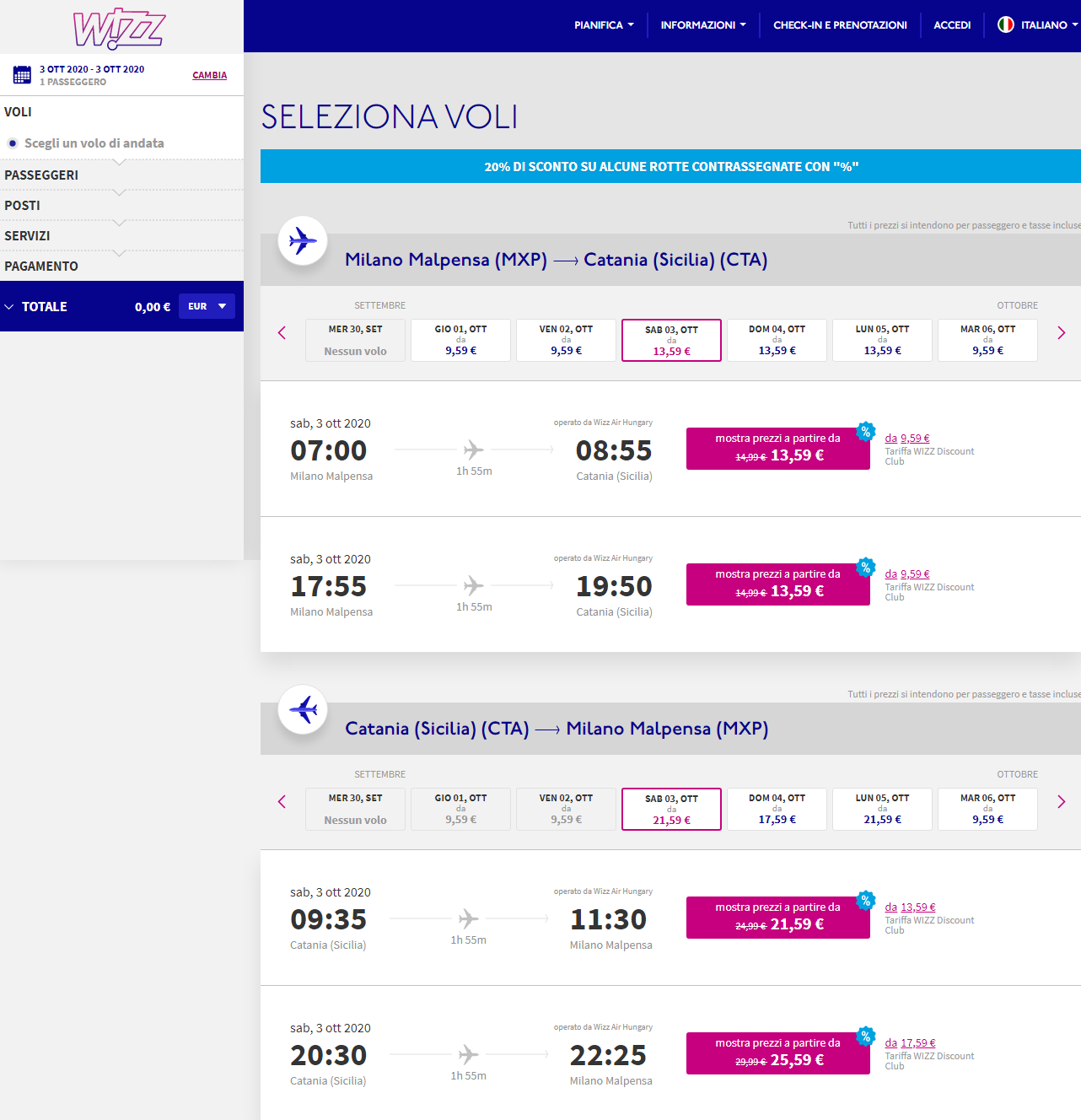Click the return flight airplane icon
1081x1120 pixels.
click(303, 710)
